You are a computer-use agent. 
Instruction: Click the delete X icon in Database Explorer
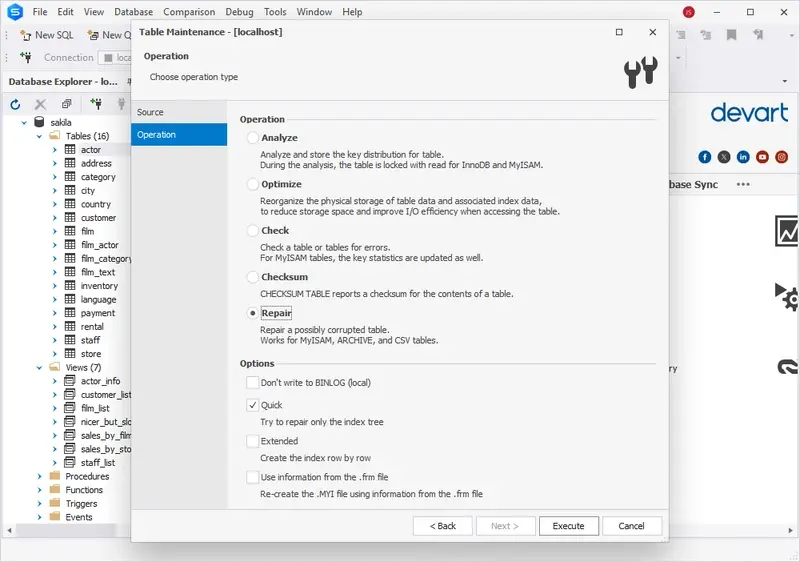40,105
